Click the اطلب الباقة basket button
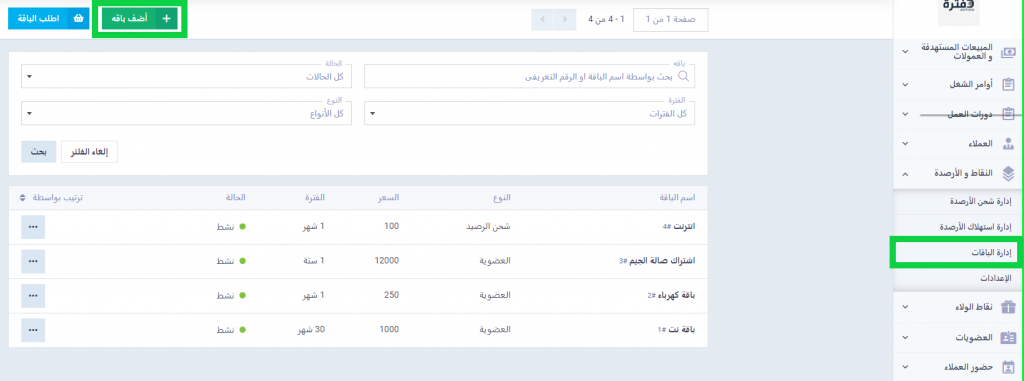 (47, 19)
